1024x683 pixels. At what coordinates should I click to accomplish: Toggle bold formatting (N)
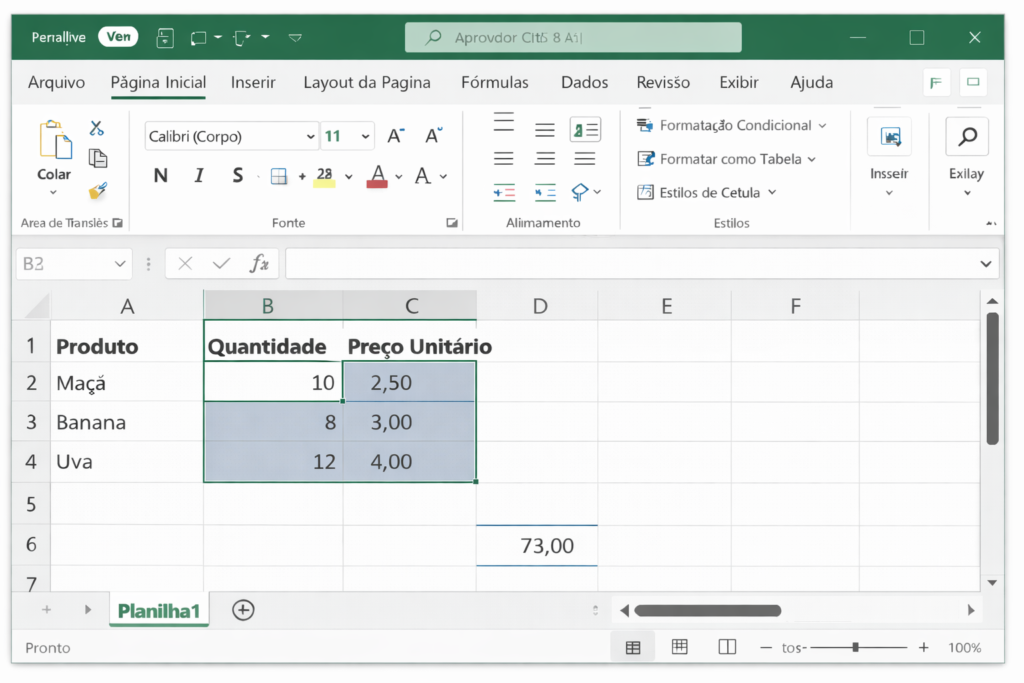click(x=160, y=176)
